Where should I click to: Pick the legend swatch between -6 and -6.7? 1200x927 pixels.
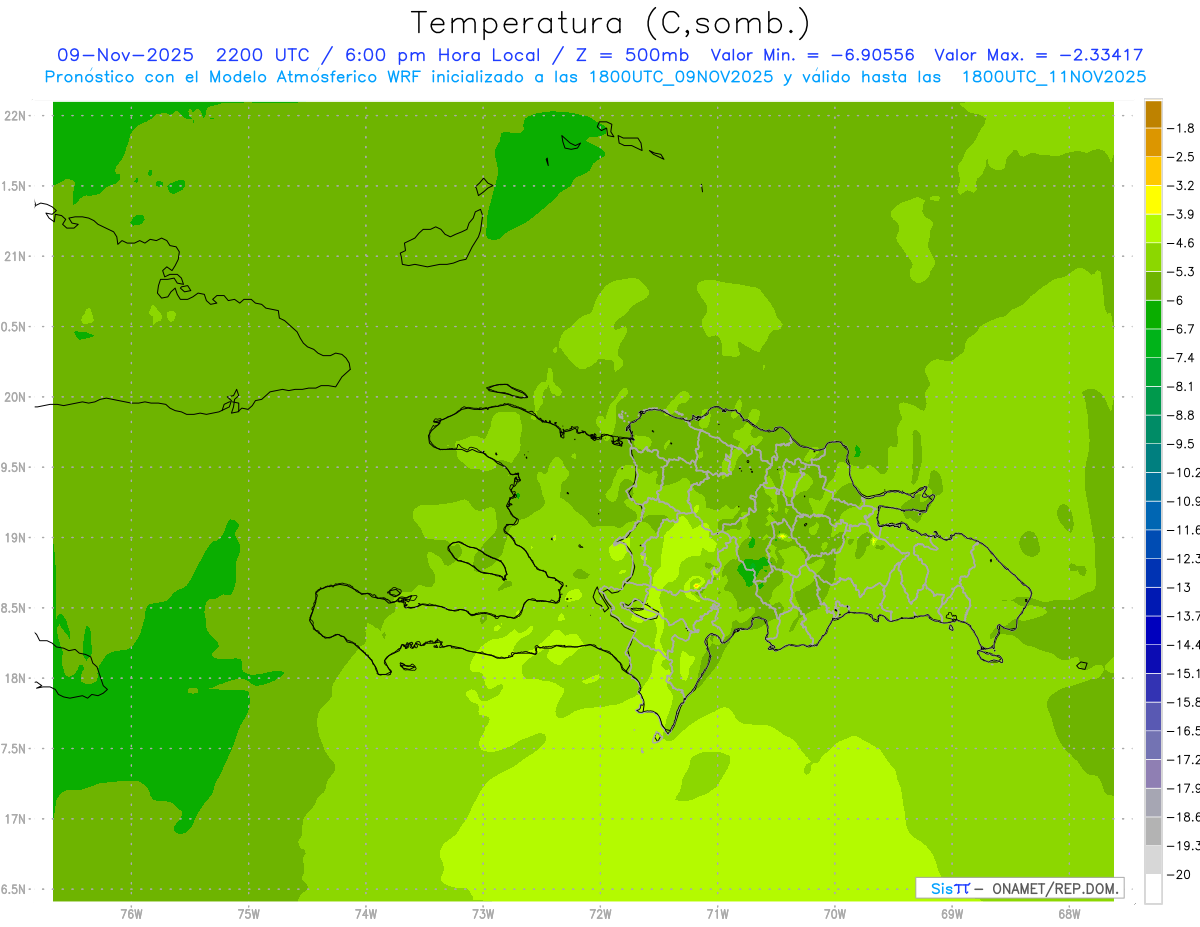pos(1153,315)
